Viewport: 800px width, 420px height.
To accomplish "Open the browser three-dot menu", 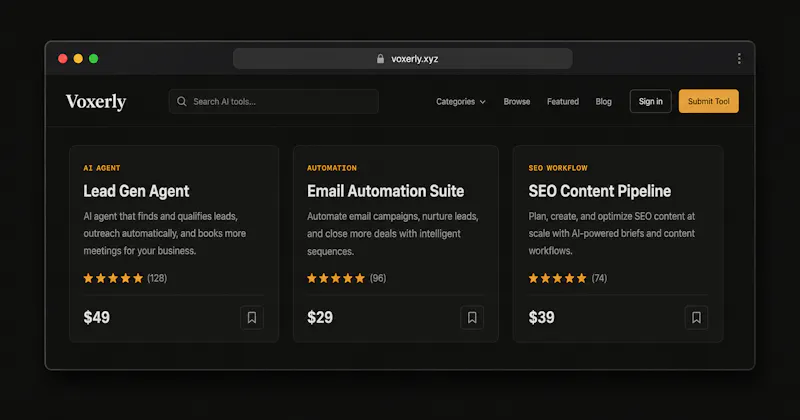I will (x=739, y=59).
